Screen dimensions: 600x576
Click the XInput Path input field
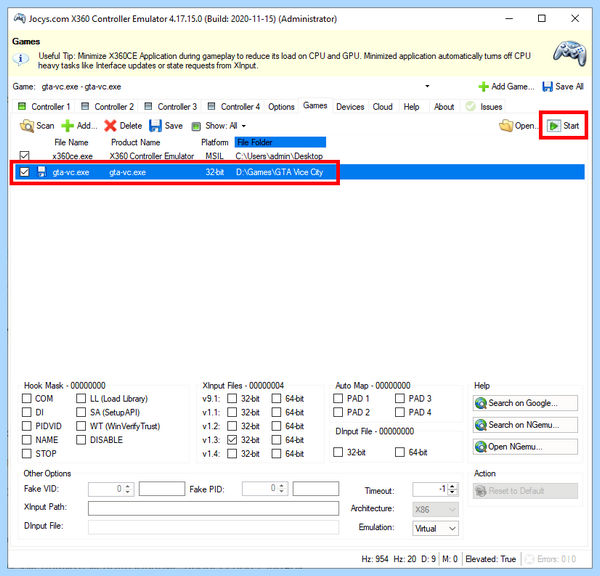(214, 508)
